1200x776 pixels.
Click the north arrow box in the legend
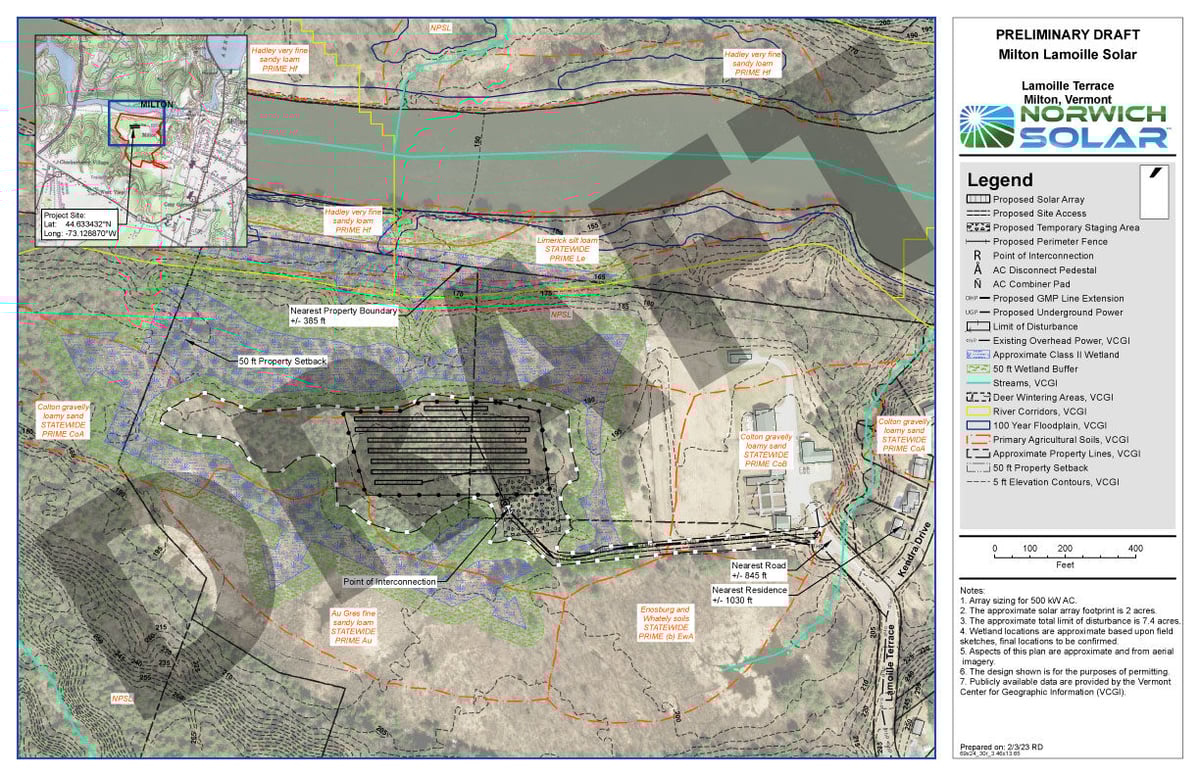coord(1155,192)
